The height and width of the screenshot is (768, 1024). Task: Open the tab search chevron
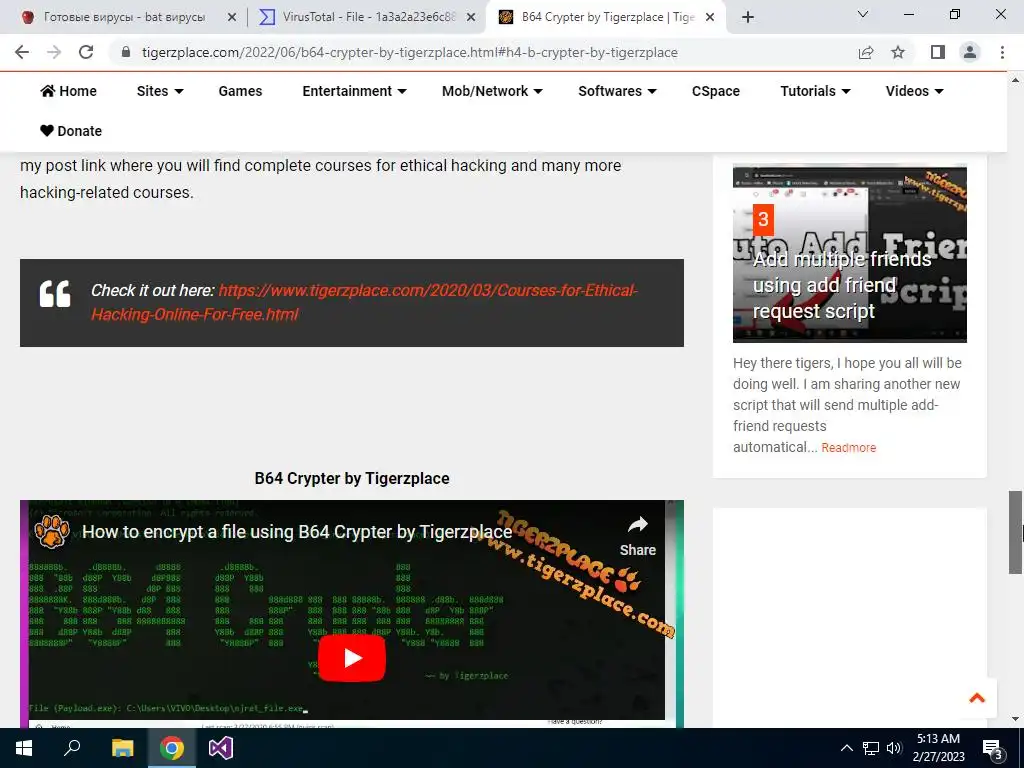tap(863, 14)
